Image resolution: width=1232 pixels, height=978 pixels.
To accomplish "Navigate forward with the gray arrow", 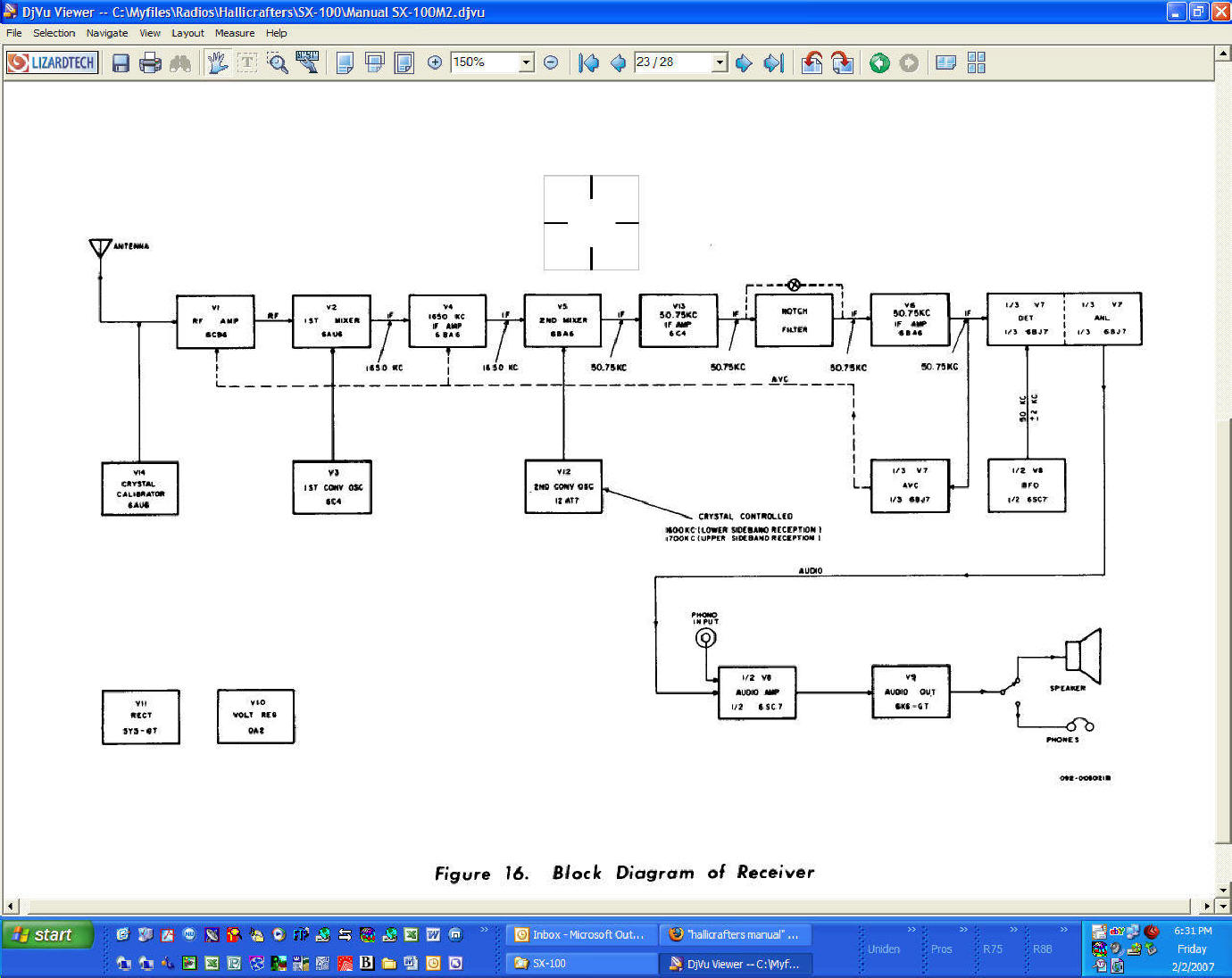I will pyautogui.click(x=909, y=62).
